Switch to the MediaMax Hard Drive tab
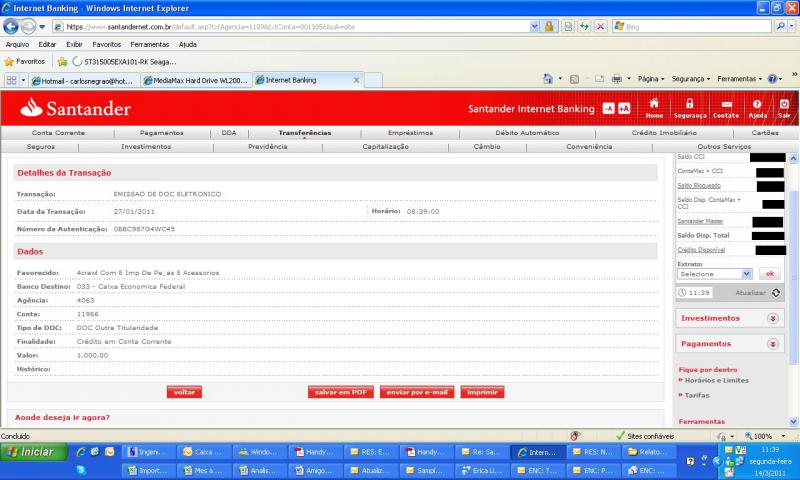Screen dimensions: 800x480 196,81
